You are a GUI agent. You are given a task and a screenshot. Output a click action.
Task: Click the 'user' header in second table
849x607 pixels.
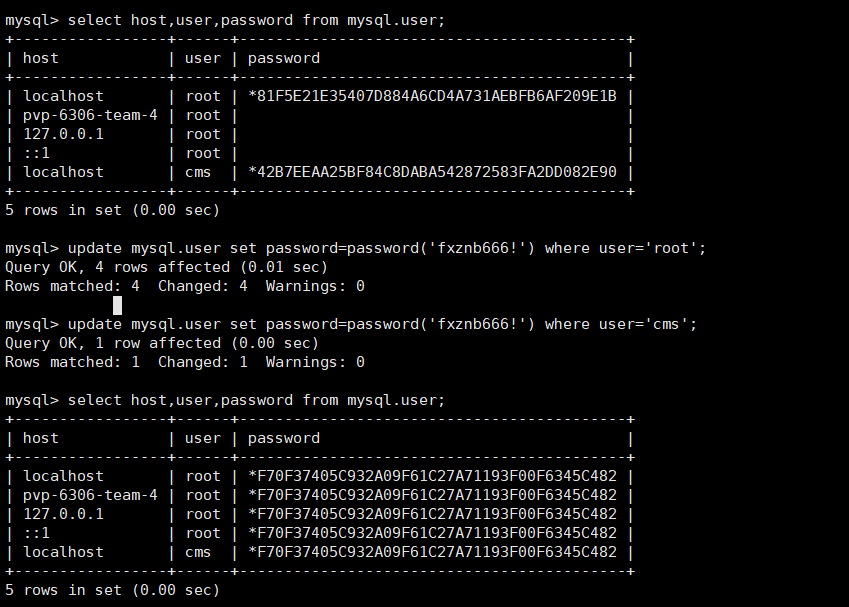point(203,439)
